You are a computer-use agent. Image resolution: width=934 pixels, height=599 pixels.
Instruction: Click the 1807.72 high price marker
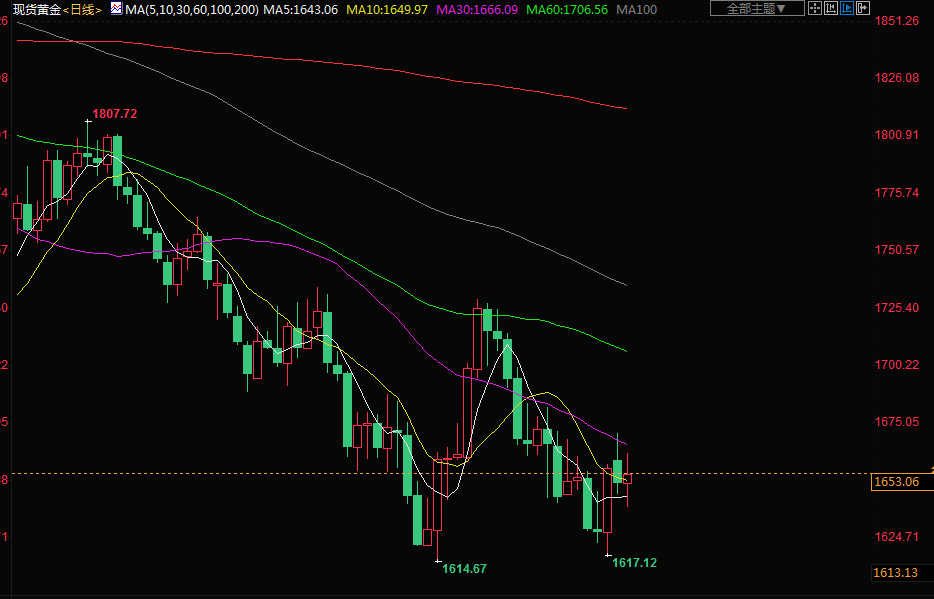pyautogui.click(x=114, y=114)
